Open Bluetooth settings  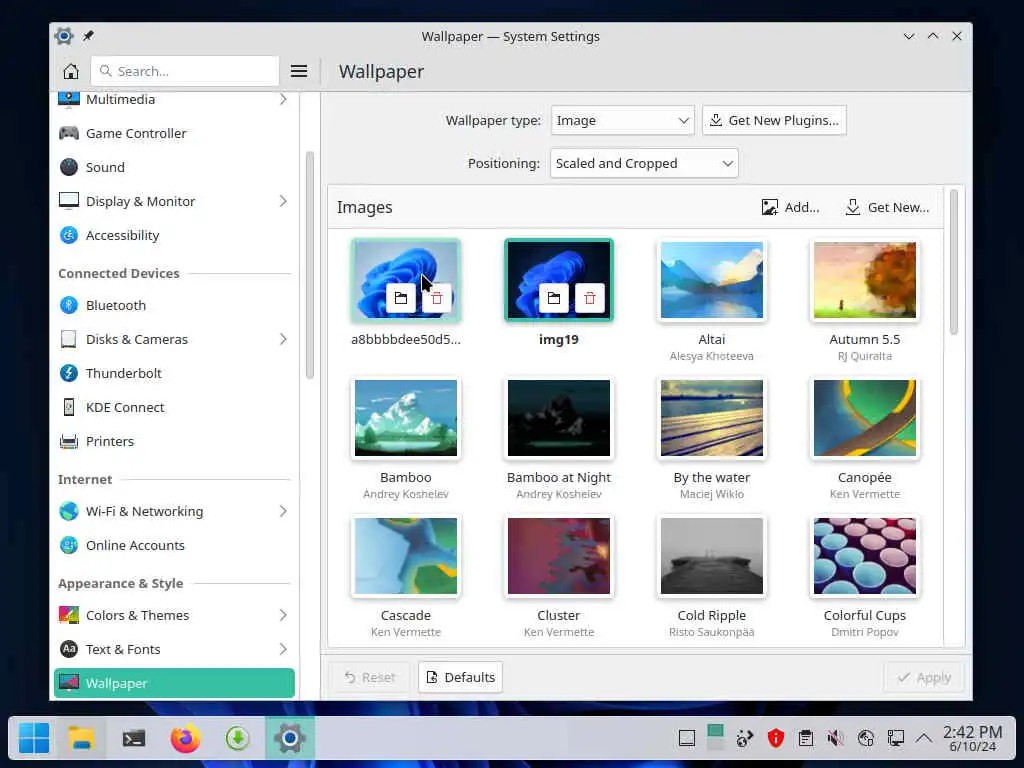click(x=174, y=305)
